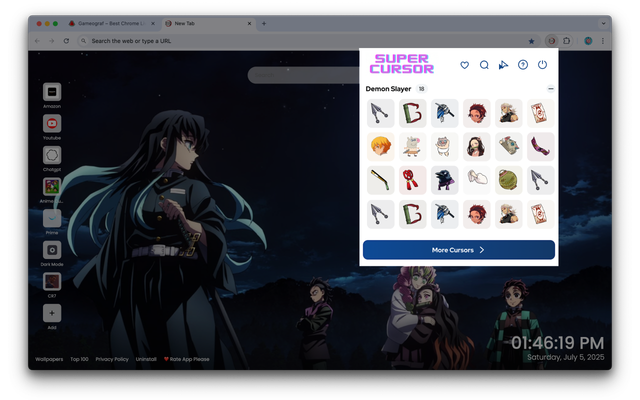This screenshot has width=640, height=400.
Task: Open the Chrome three-dot menu
Action: (x=603, y=41)
